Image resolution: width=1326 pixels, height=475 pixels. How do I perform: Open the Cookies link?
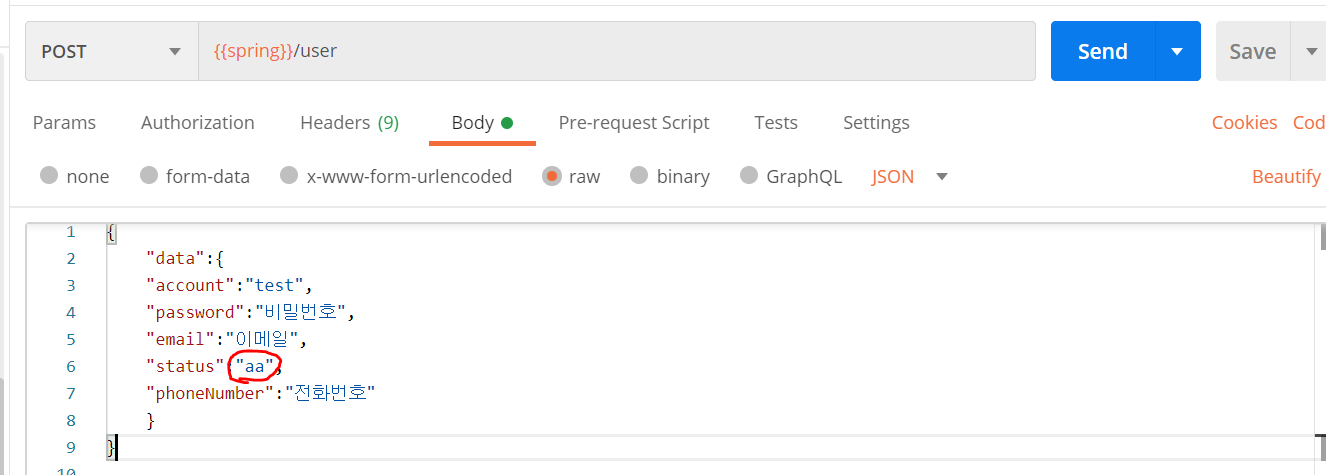coord(1244,123)
